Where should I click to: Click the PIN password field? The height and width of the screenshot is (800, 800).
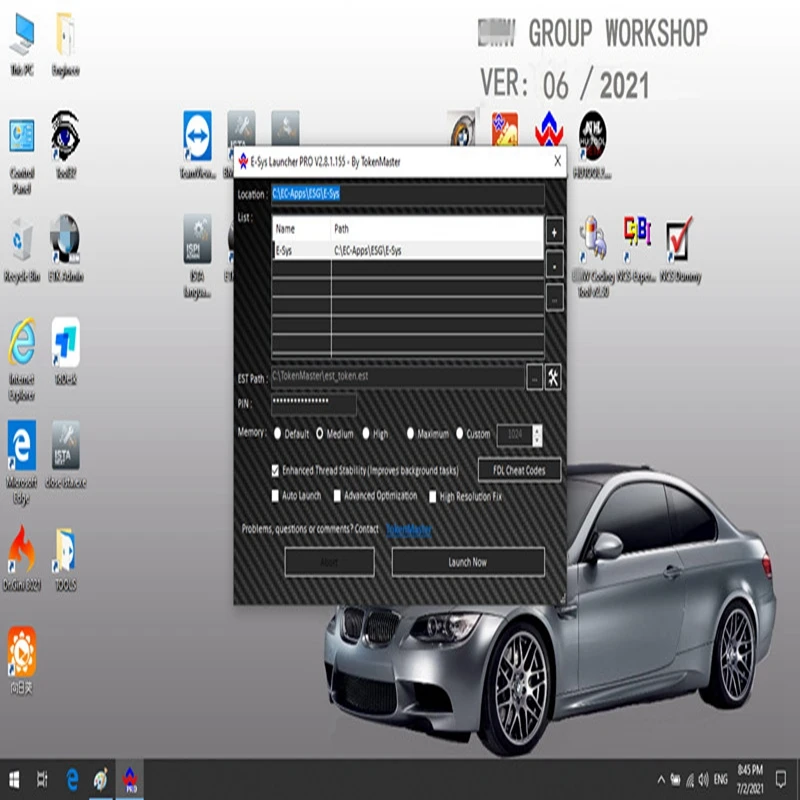point(314,404)
